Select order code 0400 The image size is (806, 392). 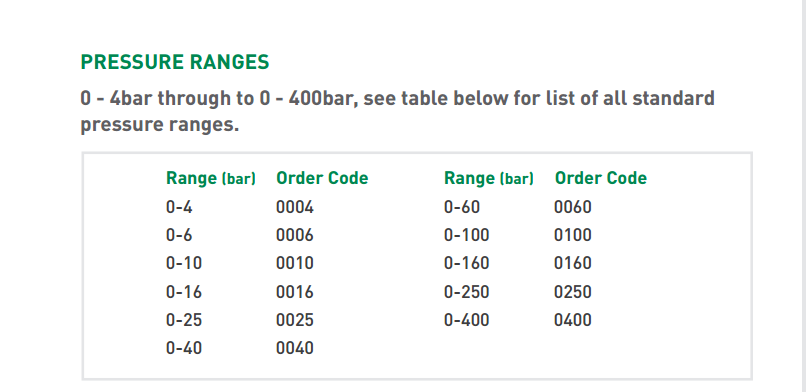[573, 320]
